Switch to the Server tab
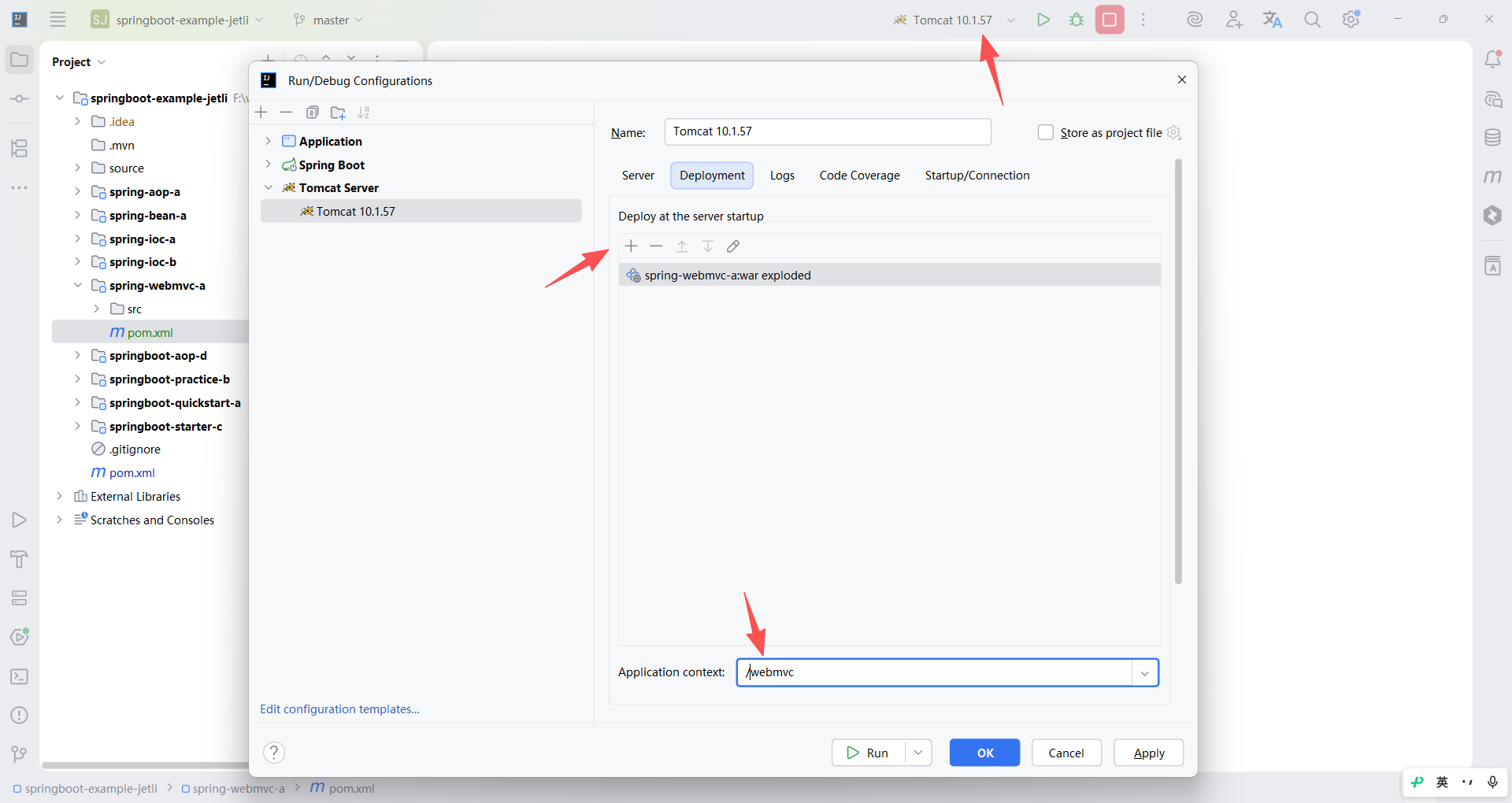Screen dimensions: 1512x803 click(x=638, y=176)
